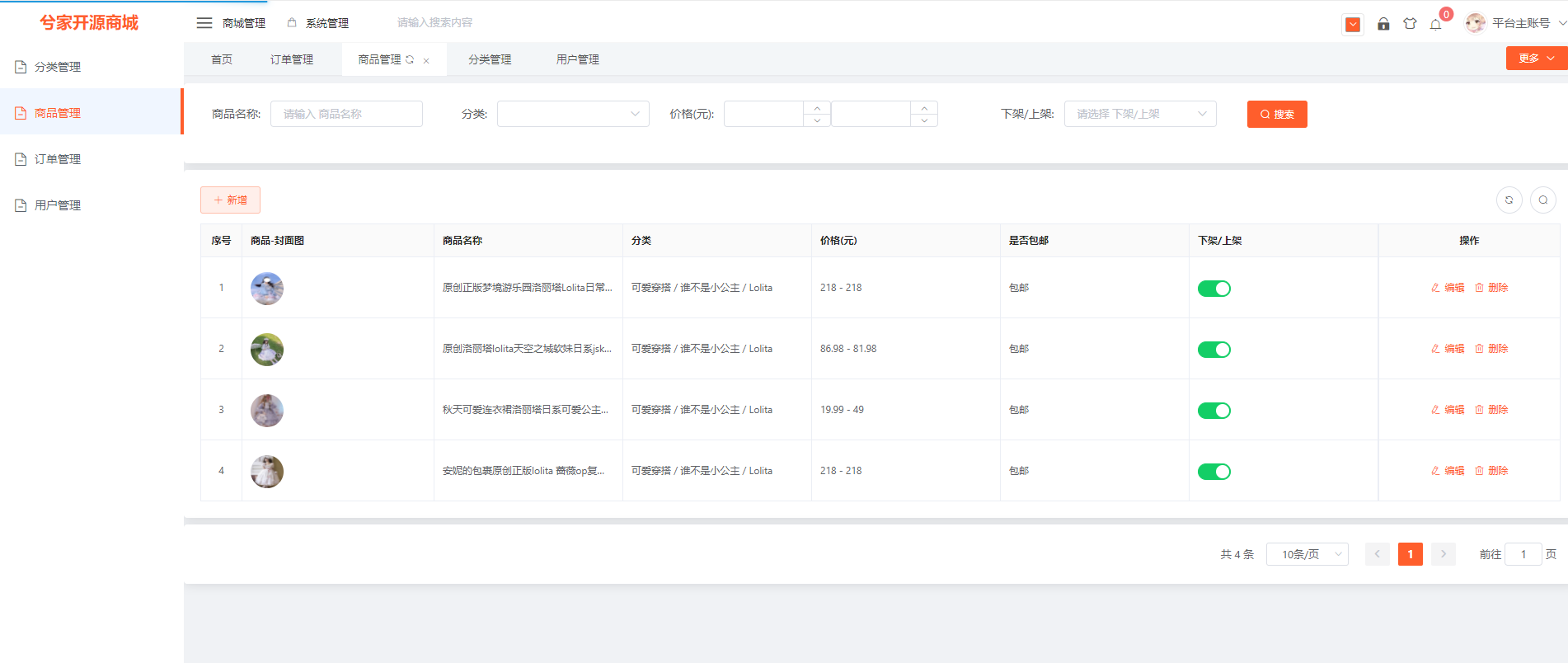The image size is (1568, 663).
Task: Focus the 商品名称 input field
Action: pyautogui.click(x=347, y=114)
